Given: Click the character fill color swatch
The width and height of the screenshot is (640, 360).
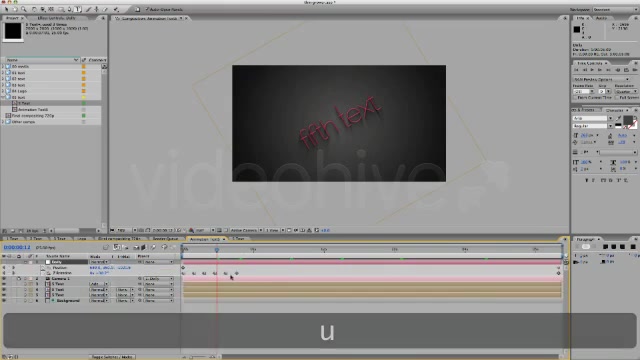Looking at the screenshot, I should click(x=628, y=120).
